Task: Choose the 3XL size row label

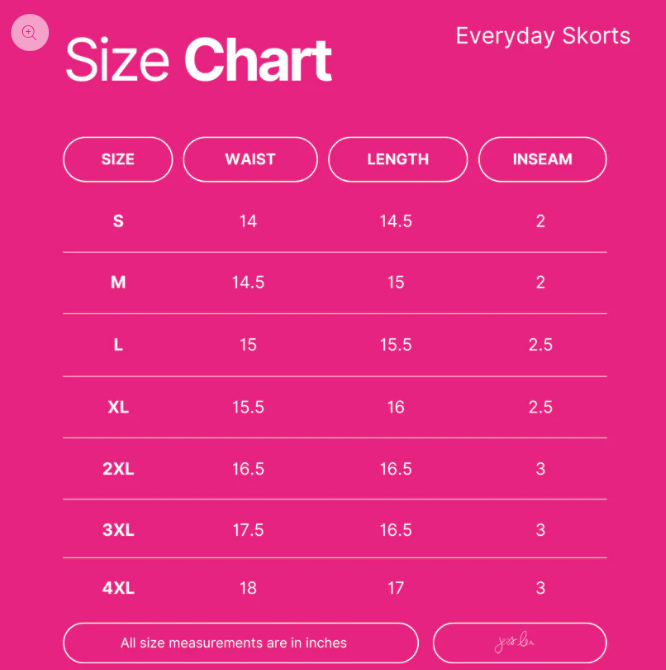Action: 118,530
